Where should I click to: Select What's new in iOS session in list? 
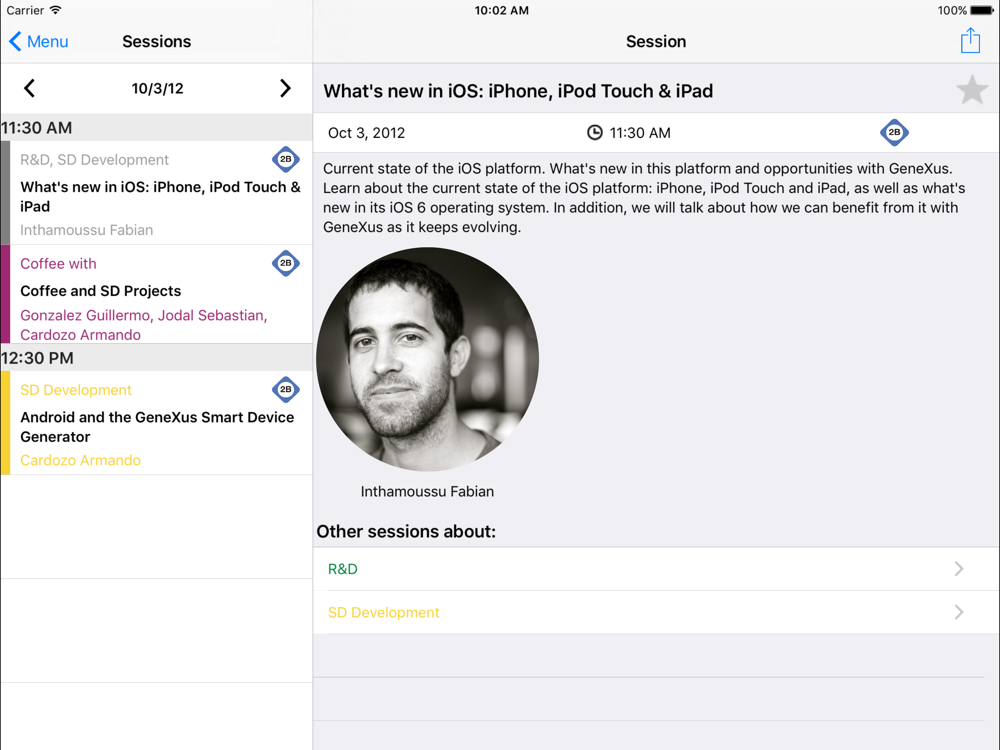click(156, 193)
